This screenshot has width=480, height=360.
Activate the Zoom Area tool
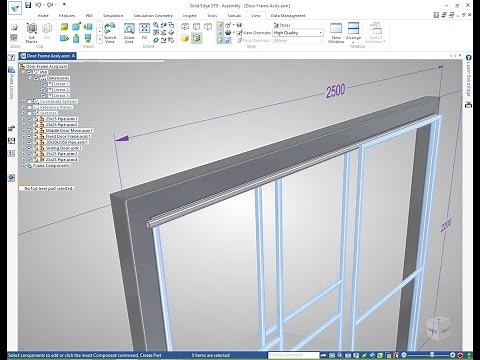(129, 33)
